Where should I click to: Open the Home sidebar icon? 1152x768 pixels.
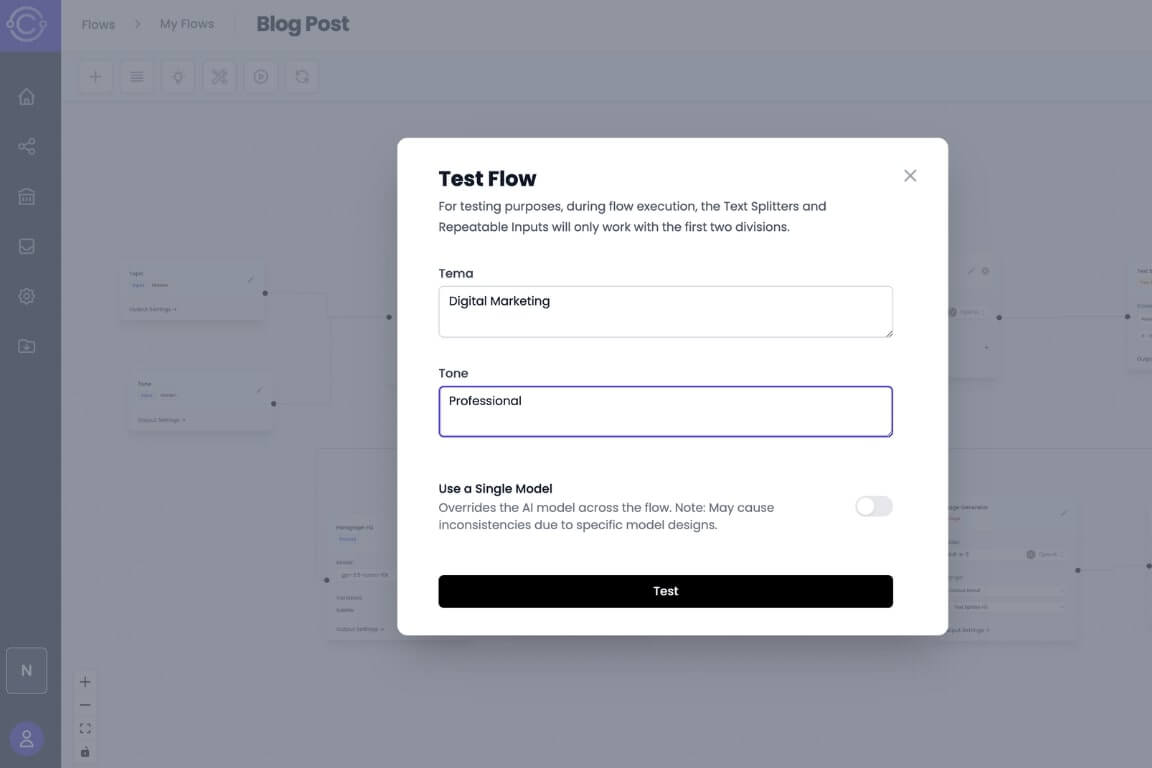(27, 96)
